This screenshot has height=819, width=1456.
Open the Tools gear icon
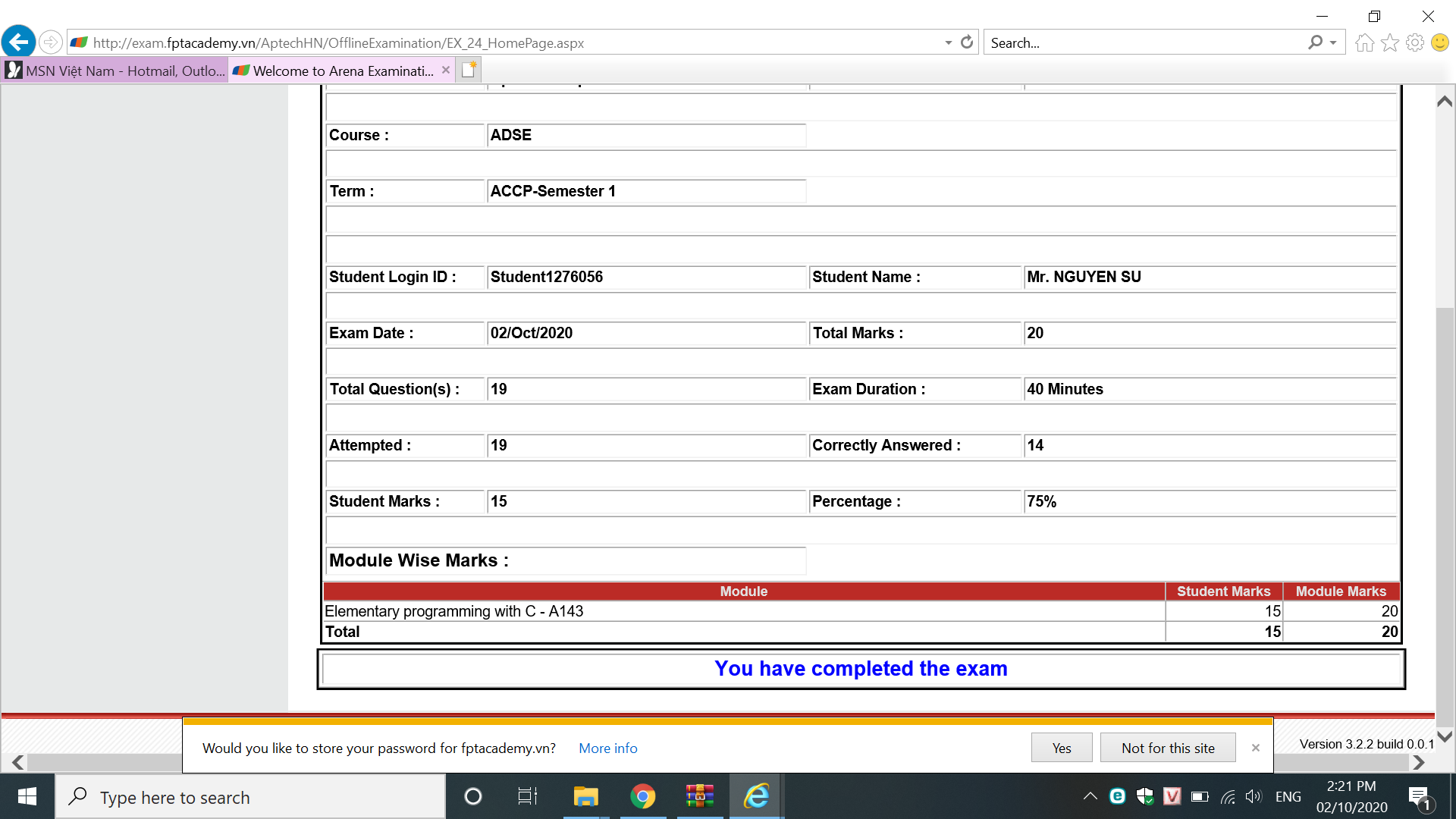(x=1414, y=43)
